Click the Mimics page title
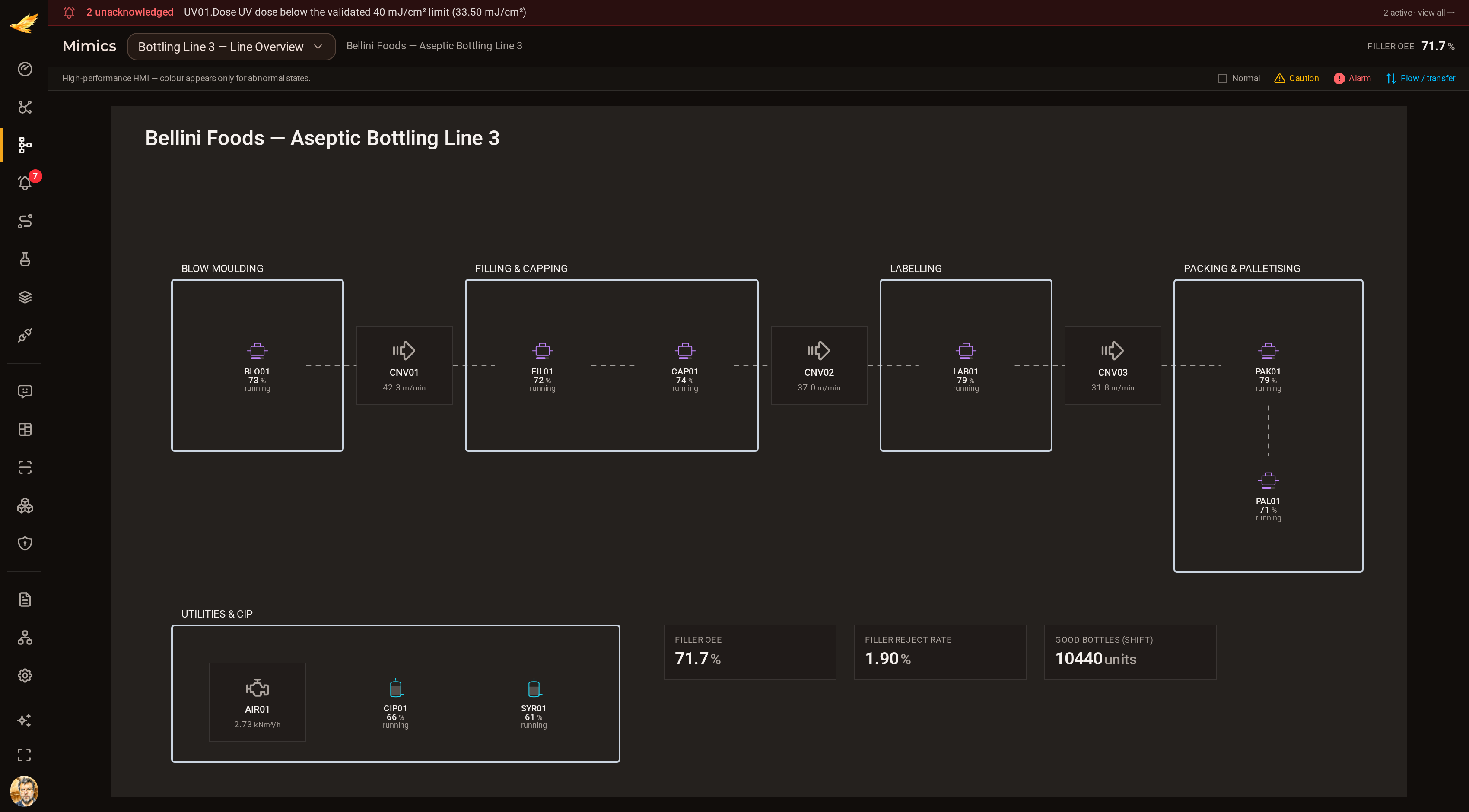The height and width of the screenshot is (812, 1469). click(89, 46)
